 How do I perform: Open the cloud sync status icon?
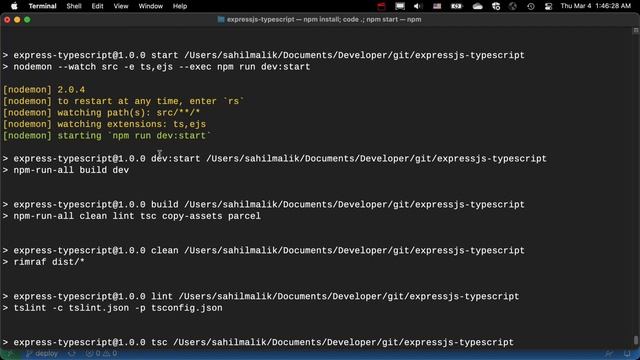[x=478, y=6]
